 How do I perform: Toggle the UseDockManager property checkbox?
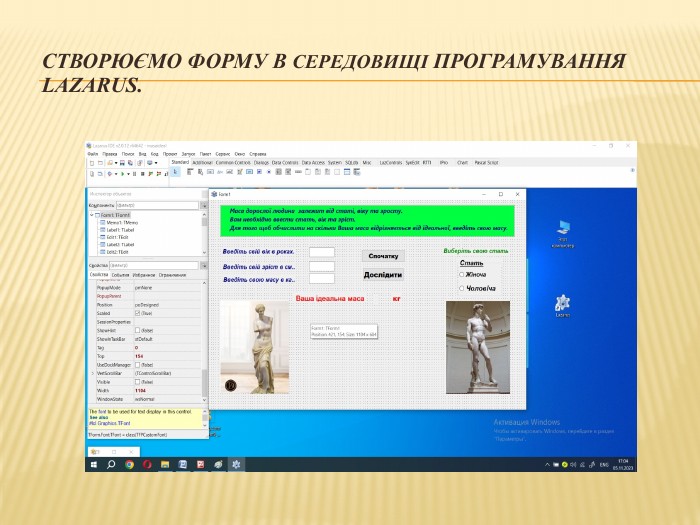(x=138, y=365)
